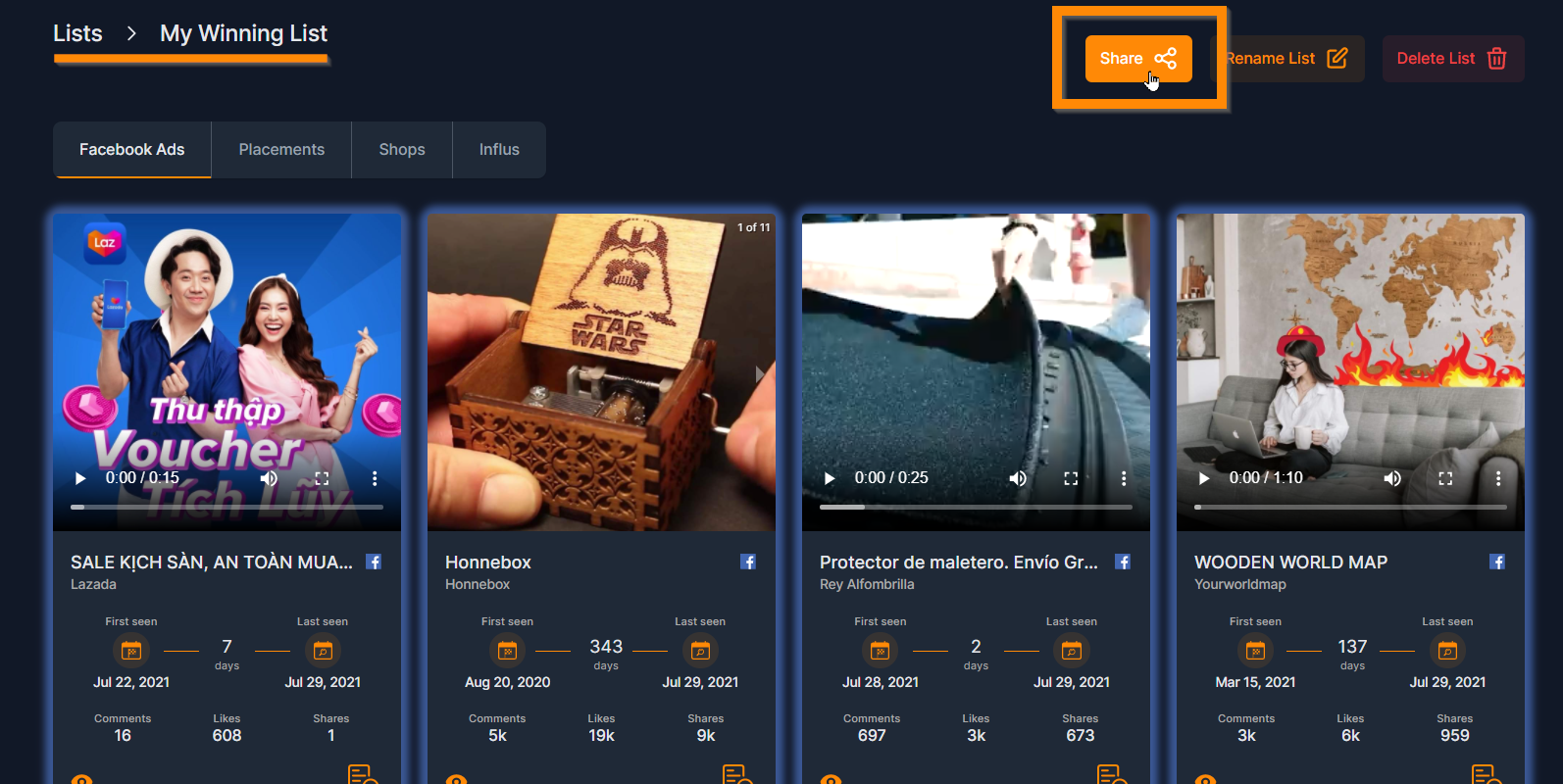Click the Facebook icon on the Lazada card
The width and height of the screenshot is (1563, 784).
[374, 562]
